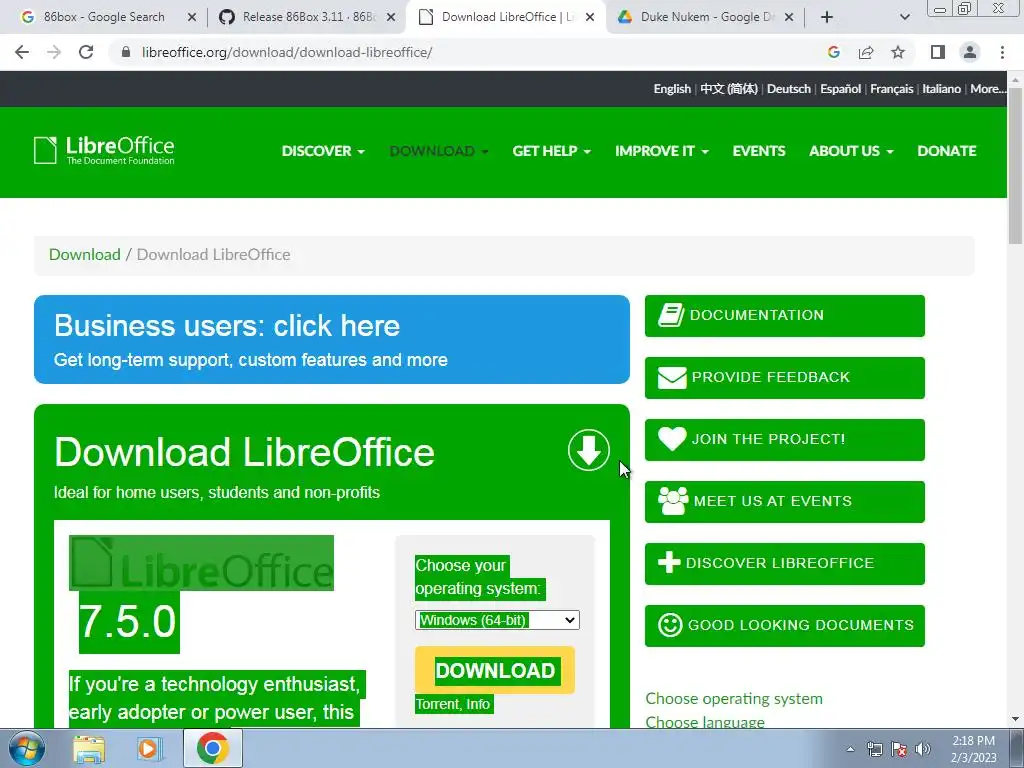Click the JOIN THE PROJECT! button
This screenshot has width=1024, height=768.
[x=784, y=440]
